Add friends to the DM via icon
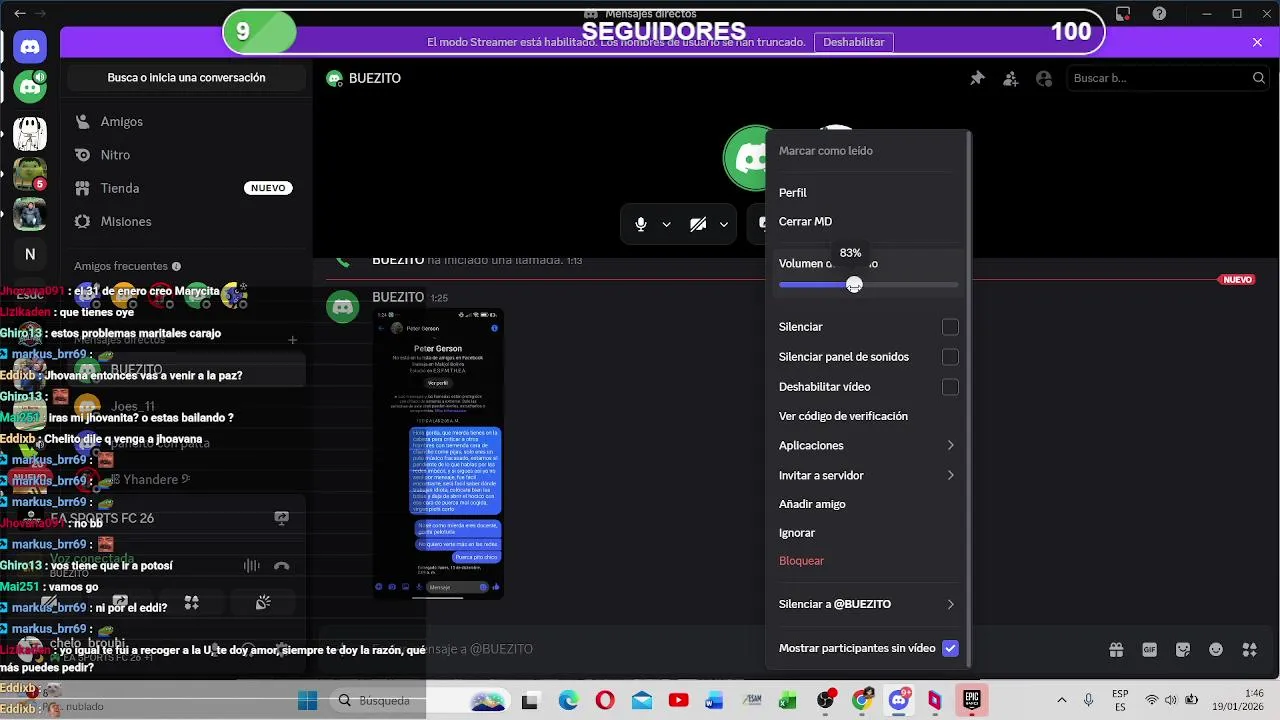 (1011, 78)
